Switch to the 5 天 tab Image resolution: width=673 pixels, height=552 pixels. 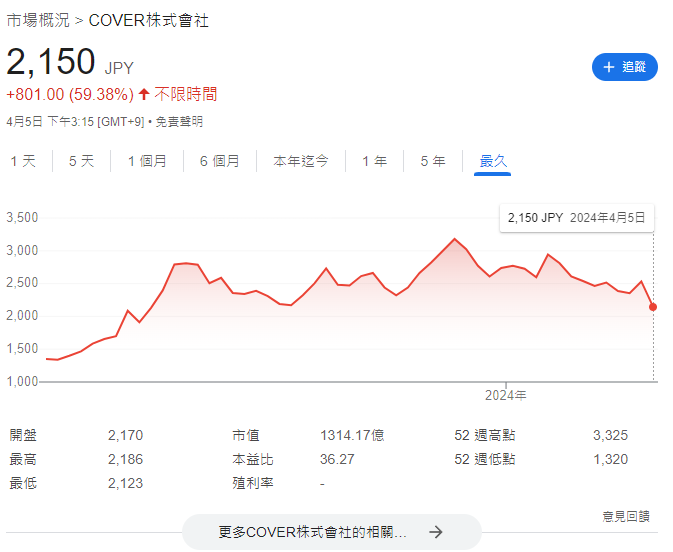coord(81,161)
